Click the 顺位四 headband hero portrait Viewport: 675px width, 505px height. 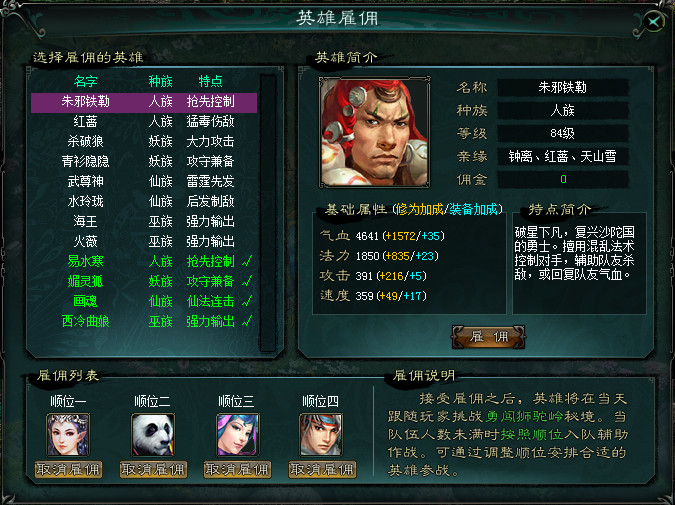pyautogui.click(x=321, y=434)
